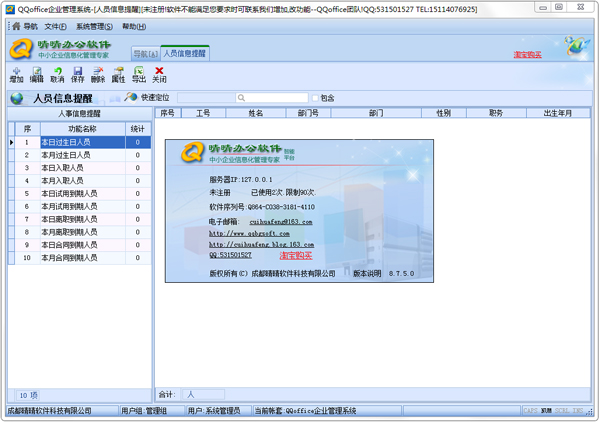Viewport: 600px width, 422px height.
Task: Open the cuihuafeng@163.com email link
Action: pyautogui.click(x=281, y=222)
